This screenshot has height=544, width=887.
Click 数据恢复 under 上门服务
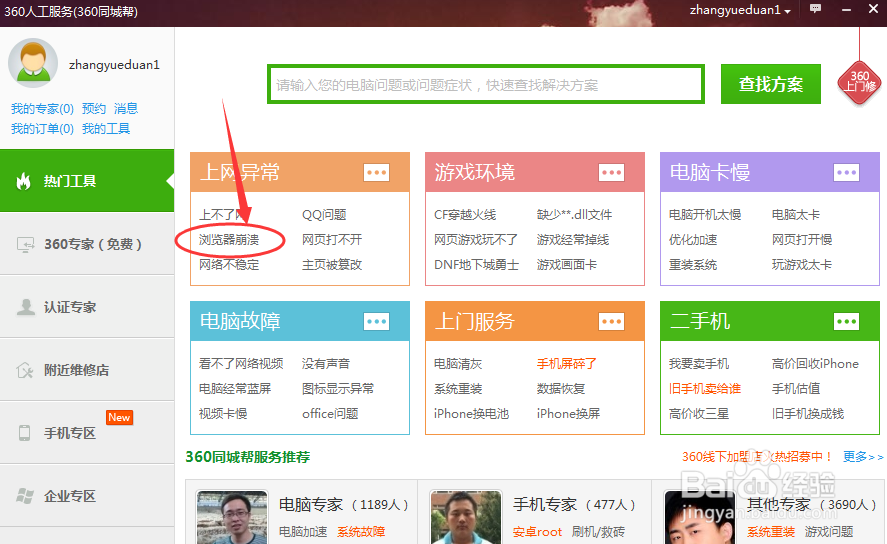tap(561, 388)
